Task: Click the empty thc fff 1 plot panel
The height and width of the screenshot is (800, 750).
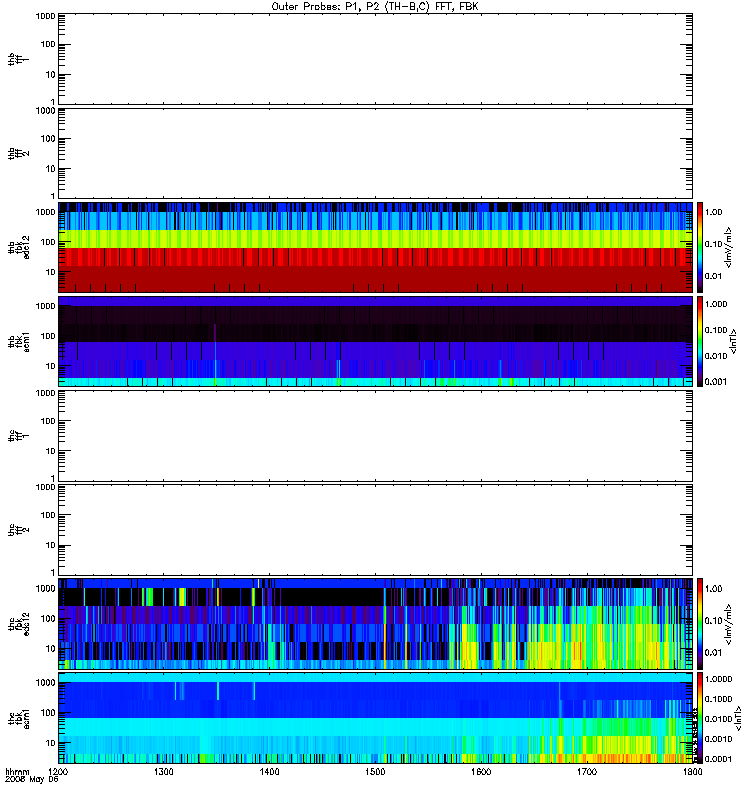Action: [376, 435]
